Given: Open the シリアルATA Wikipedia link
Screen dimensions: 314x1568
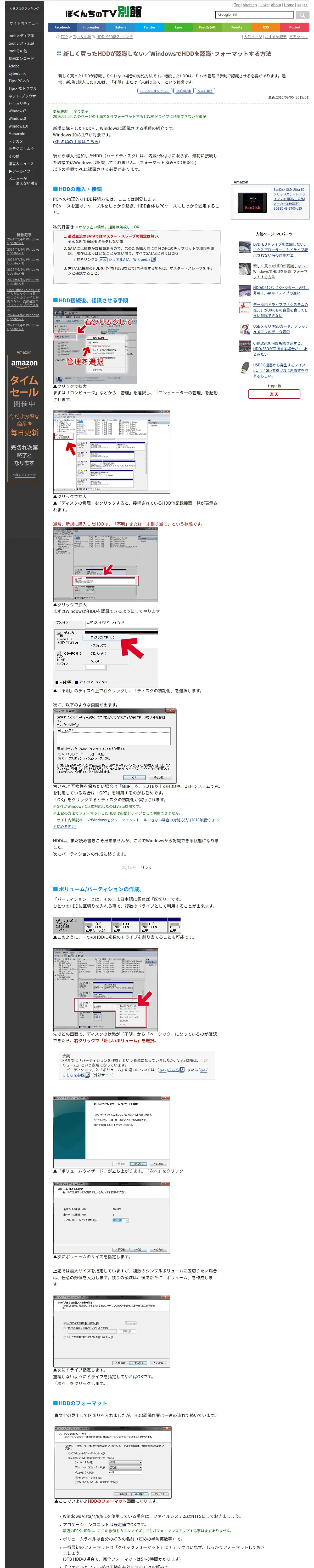Looking at the screenshot, I should (129, 259).
